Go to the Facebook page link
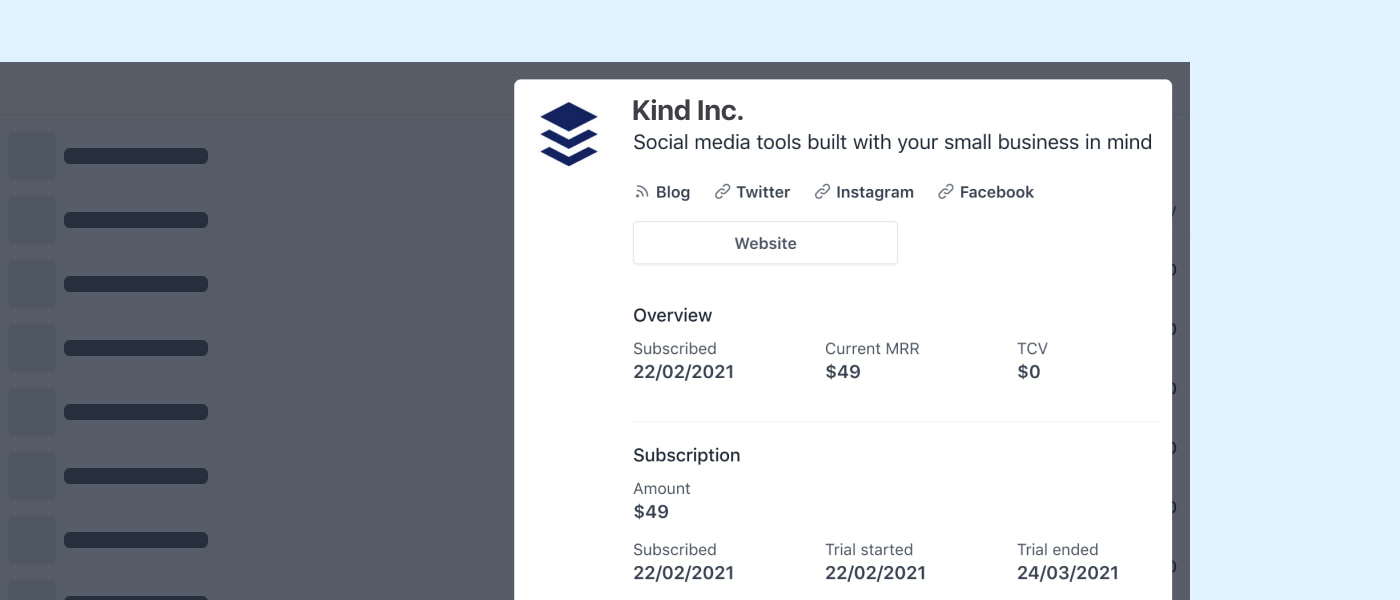 point(996,192)
